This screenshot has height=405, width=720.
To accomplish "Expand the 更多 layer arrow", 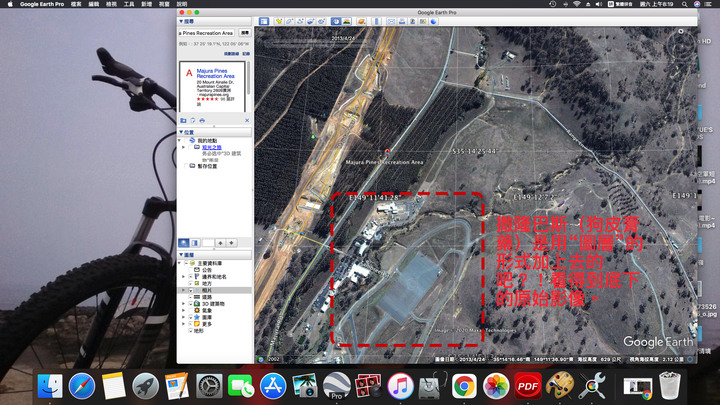I will click(183, 324).
